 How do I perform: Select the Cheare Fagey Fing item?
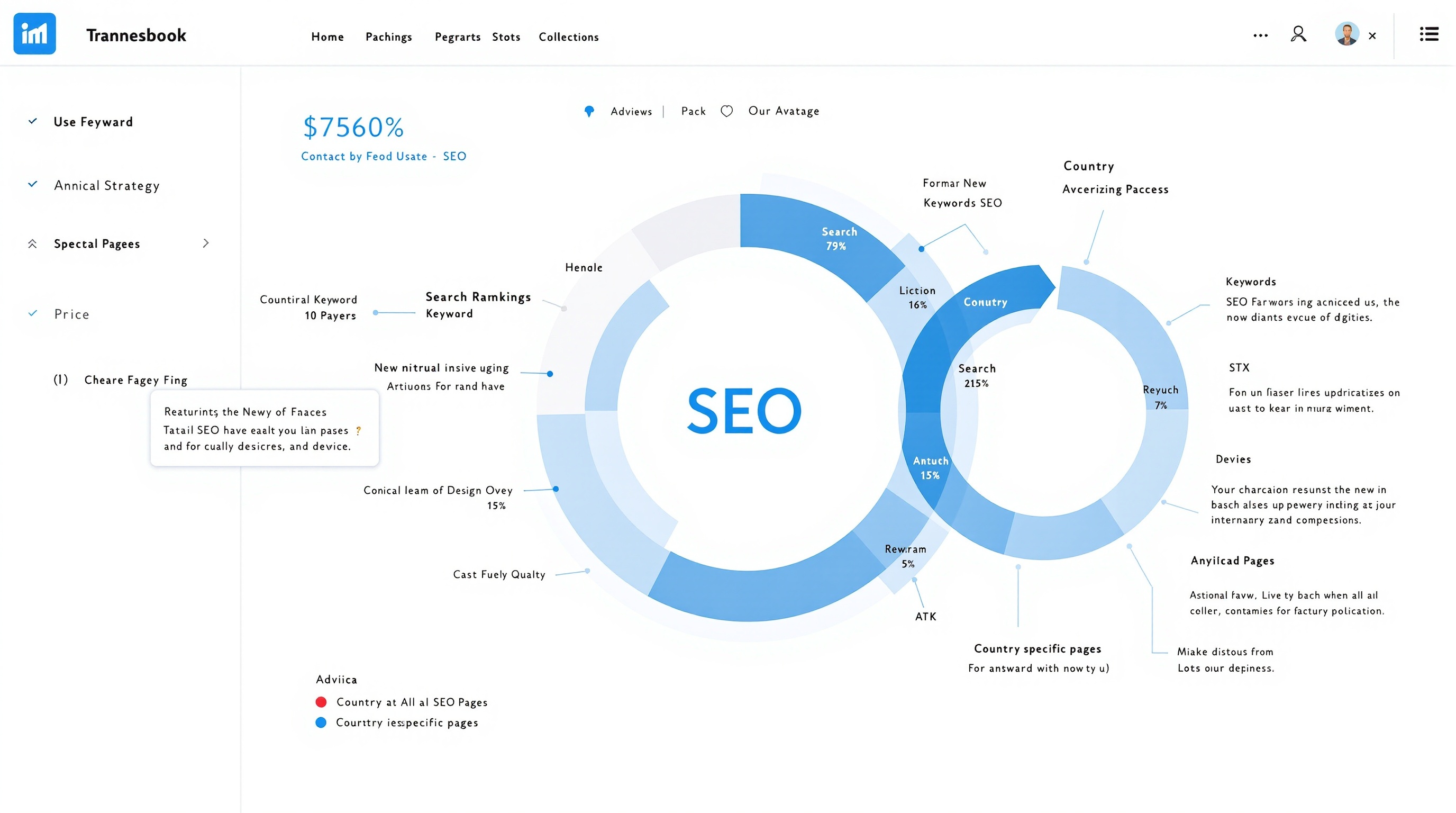coord(135,380)
